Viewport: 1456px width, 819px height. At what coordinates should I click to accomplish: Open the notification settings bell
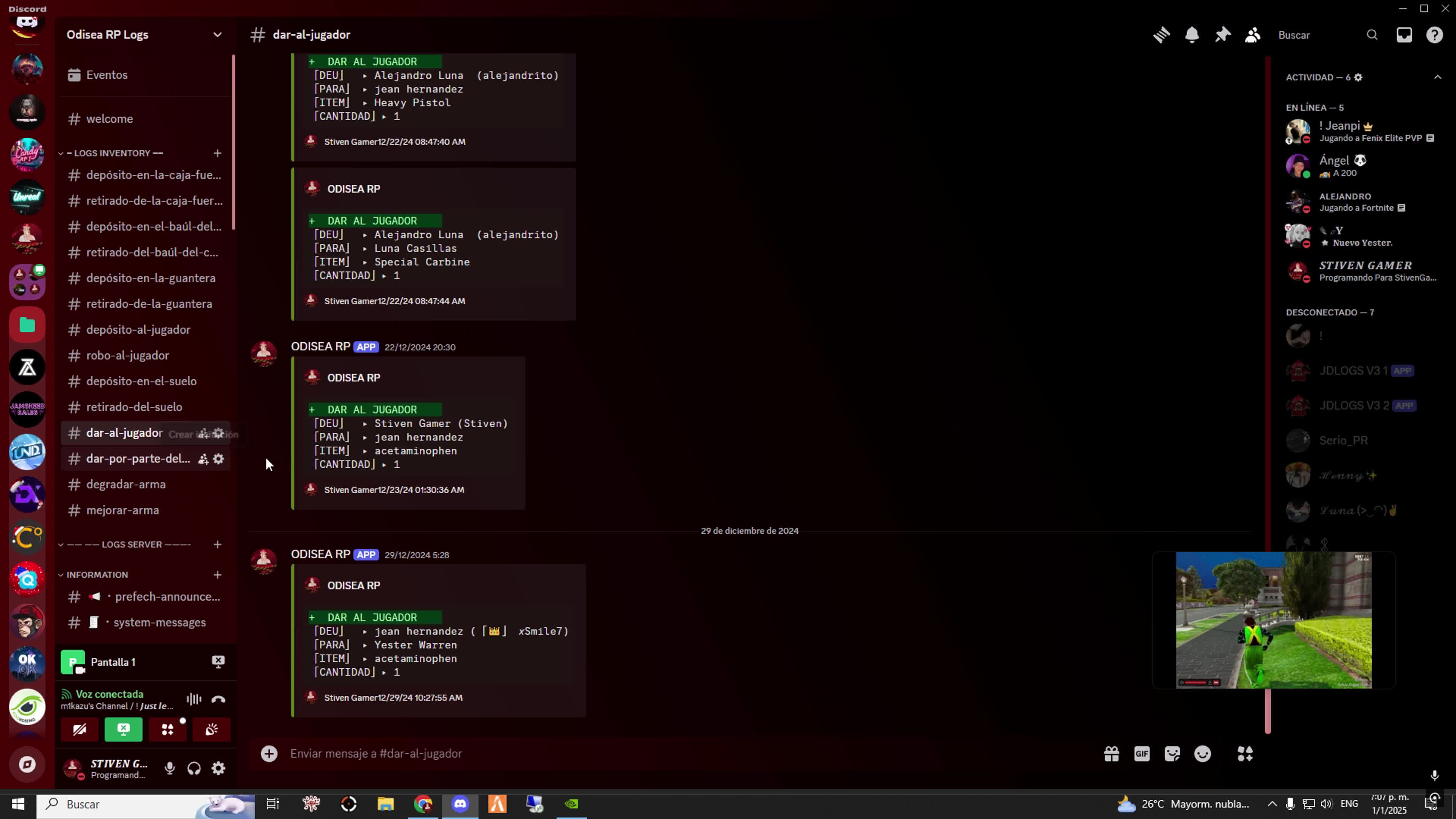(1192, 35)
